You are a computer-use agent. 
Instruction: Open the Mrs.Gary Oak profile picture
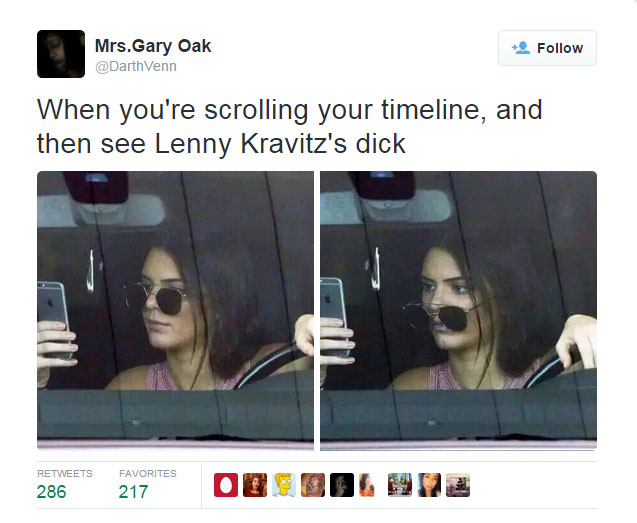[x=61, y=54]
